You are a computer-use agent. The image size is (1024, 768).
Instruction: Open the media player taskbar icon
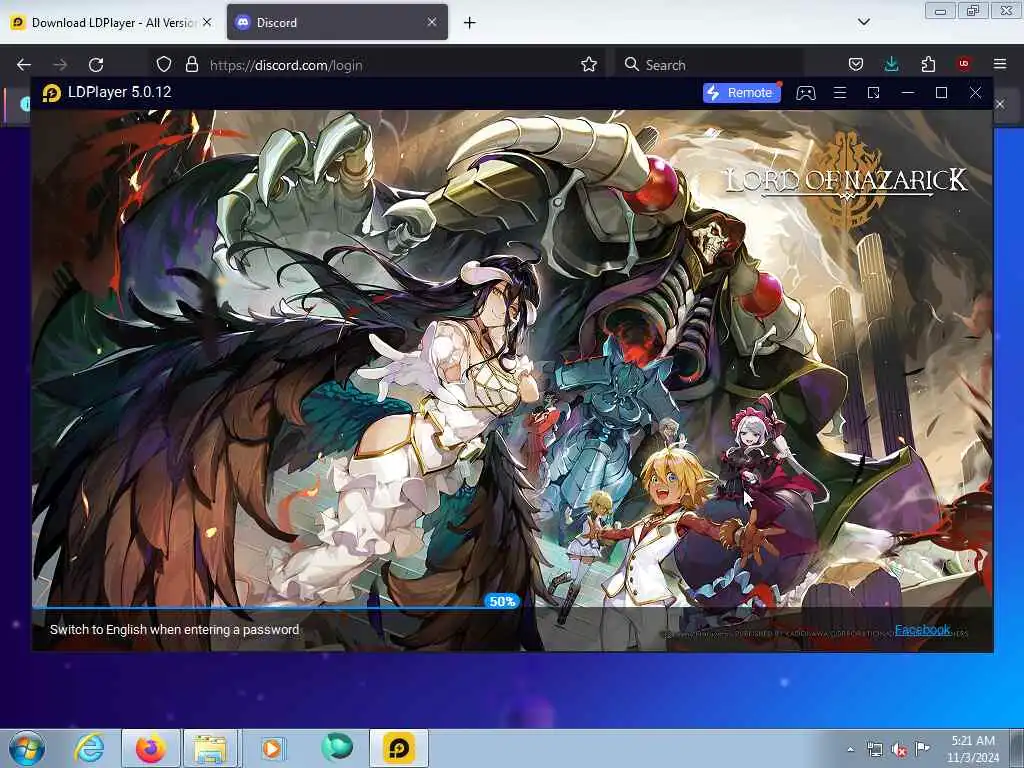coord(272,748)
